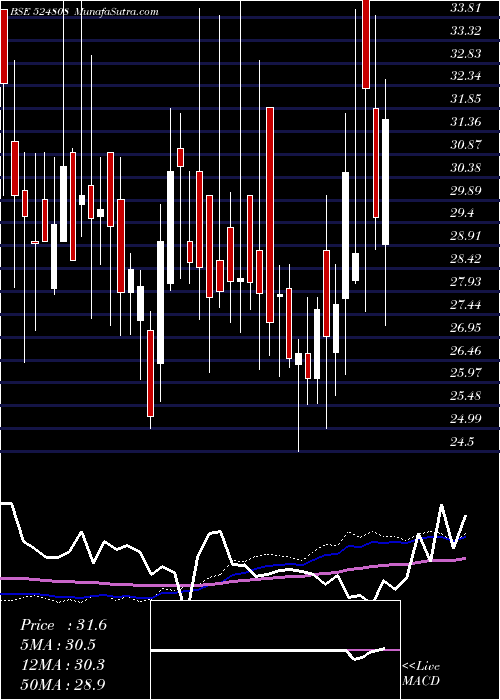Click the 29.4 price axis label
500x700 pixels.
pos(462,213)
